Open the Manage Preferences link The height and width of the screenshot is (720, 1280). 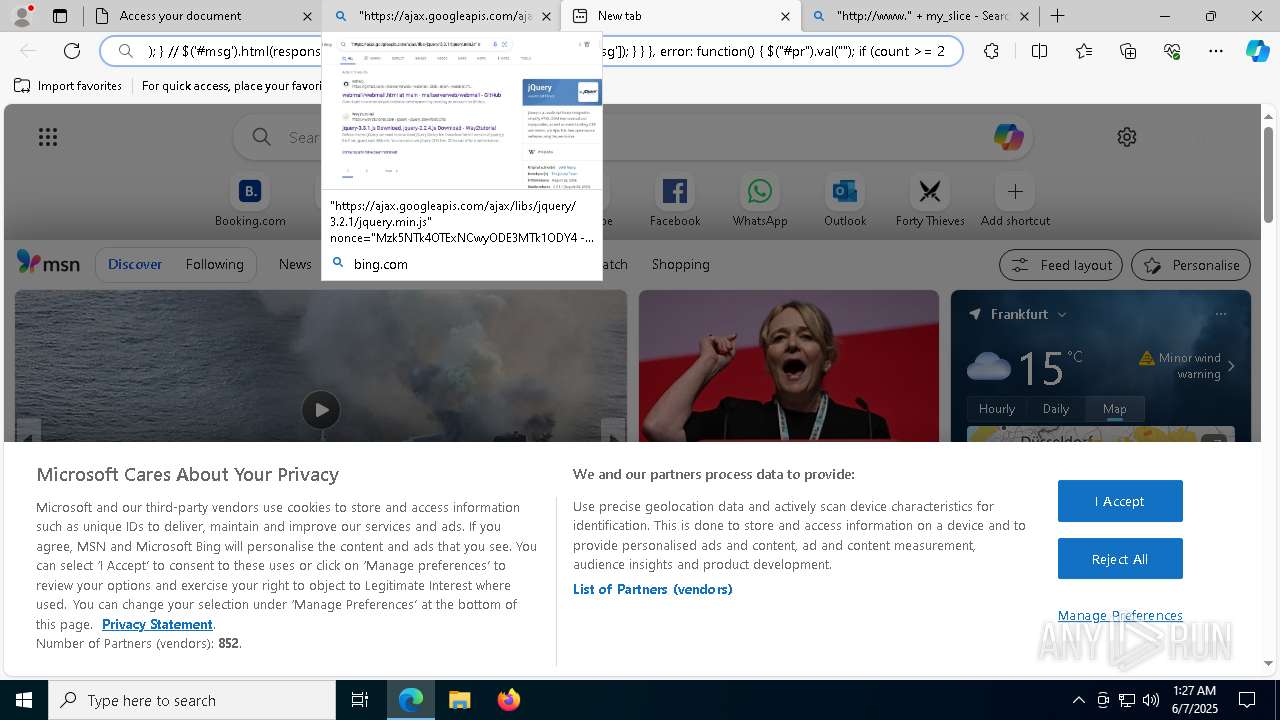click(1120, 615)
